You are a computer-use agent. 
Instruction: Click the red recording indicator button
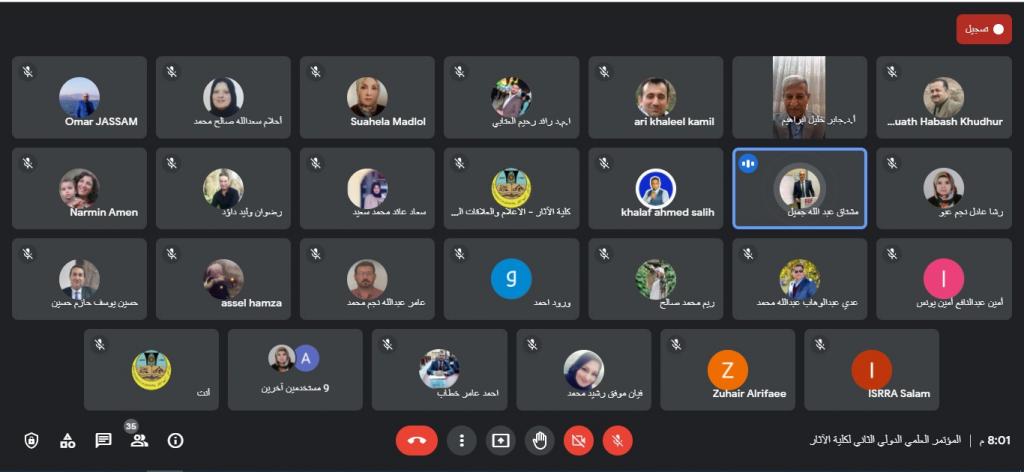(984, 29)
